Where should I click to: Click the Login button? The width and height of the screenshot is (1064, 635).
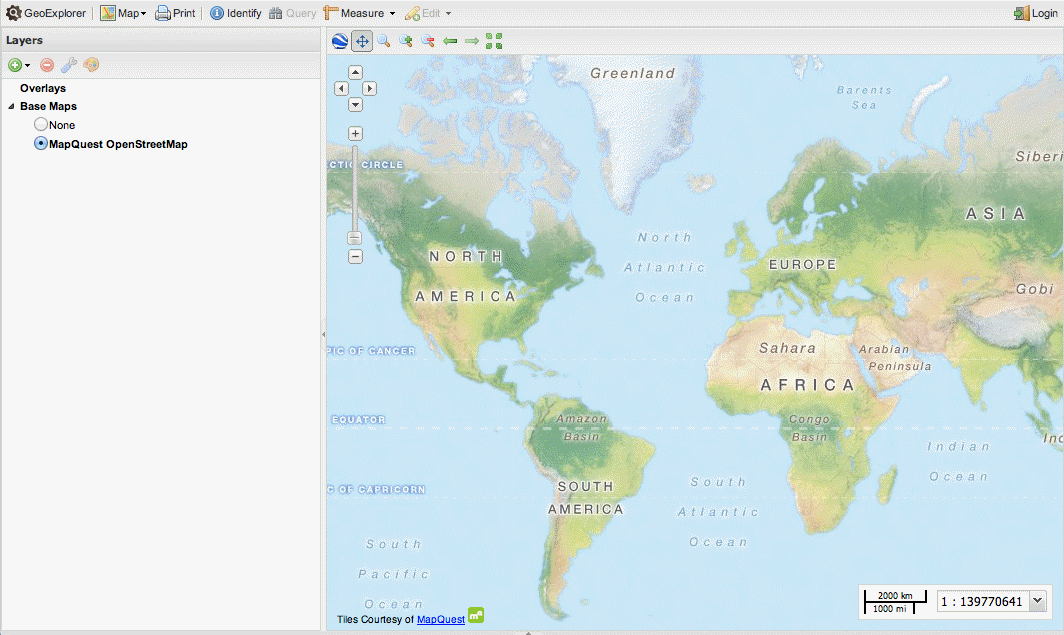1037,13
